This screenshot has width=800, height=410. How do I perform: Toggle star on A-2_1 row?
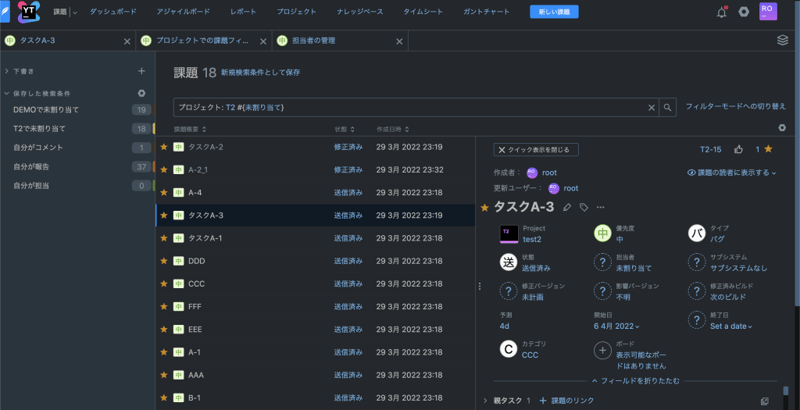(164, 170)
